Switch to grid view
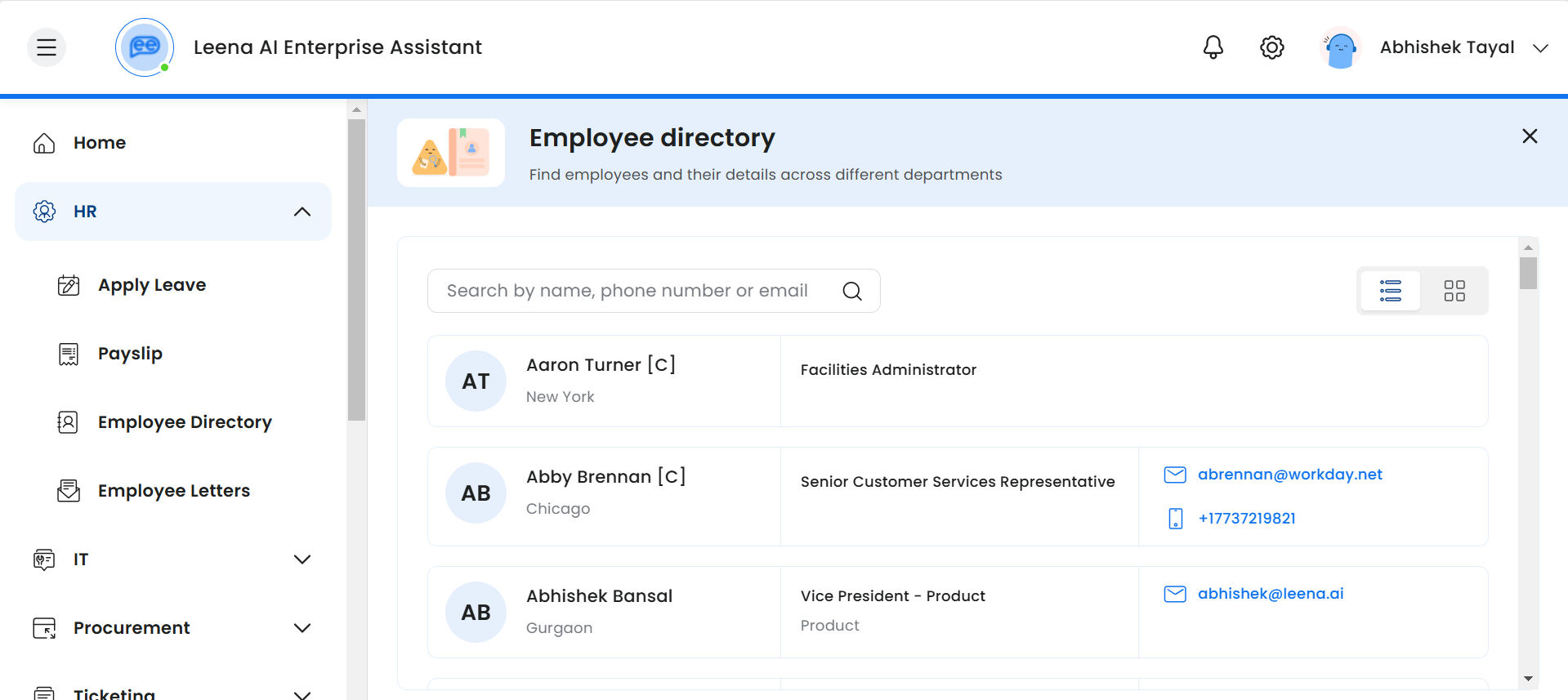 [x=1454, y=291]
